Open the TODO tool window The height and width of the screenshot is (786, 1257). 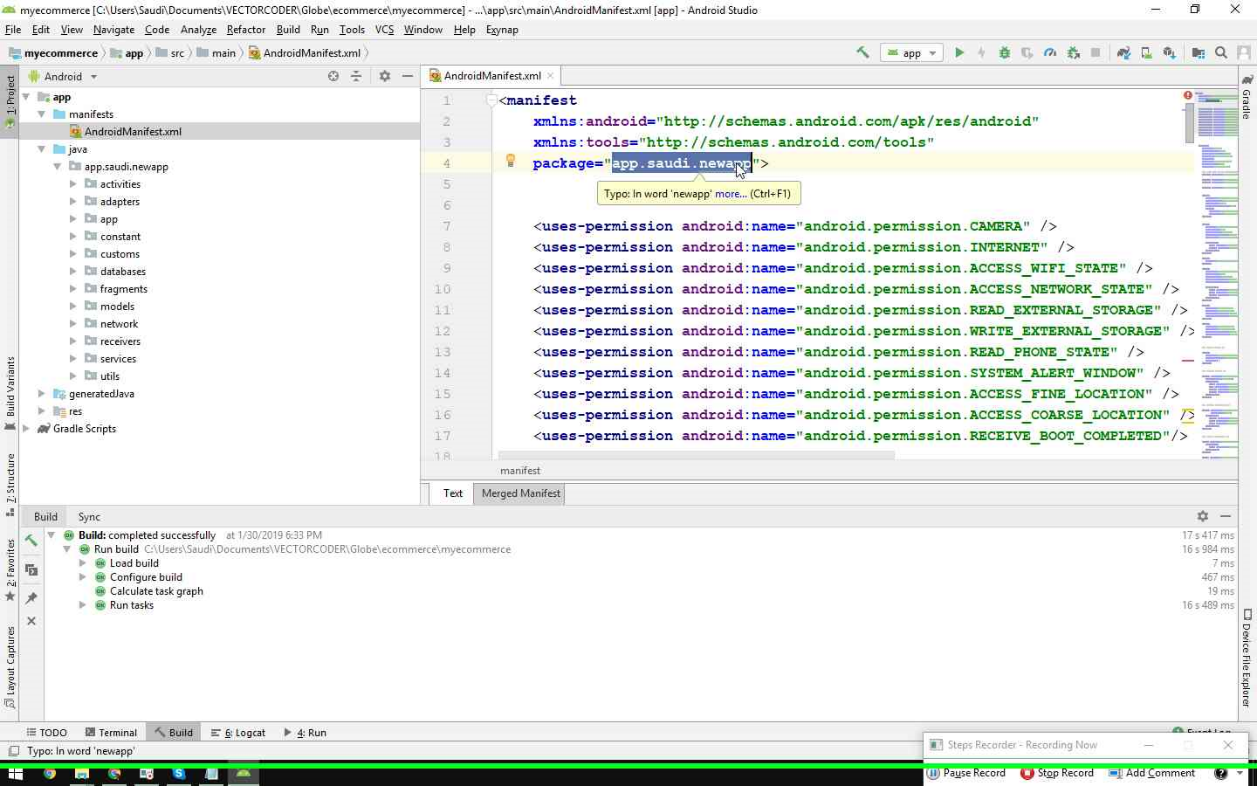(47, 732)
